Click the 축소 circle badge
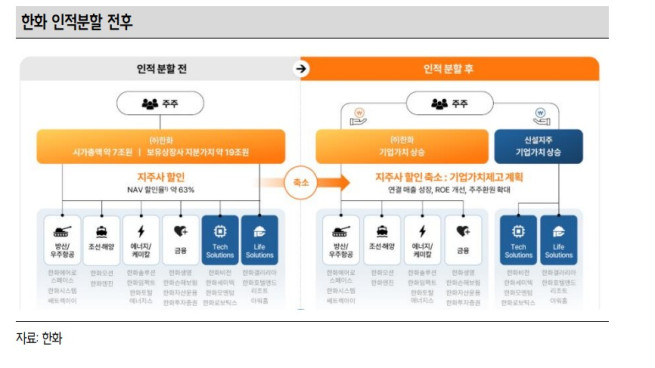The height and width of the screenshot is (368, 655). pos(301,183)
